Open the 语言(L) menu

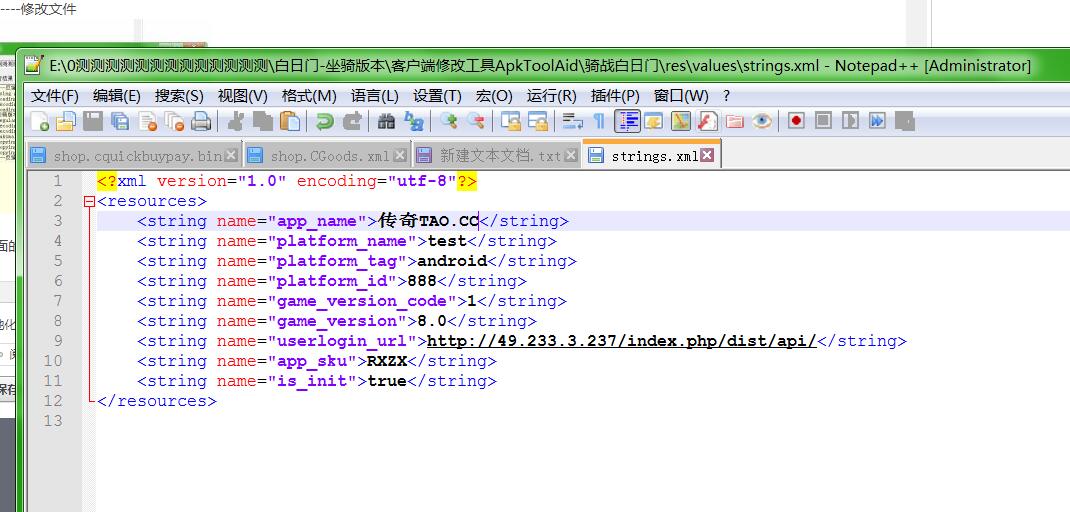[374, 96]
